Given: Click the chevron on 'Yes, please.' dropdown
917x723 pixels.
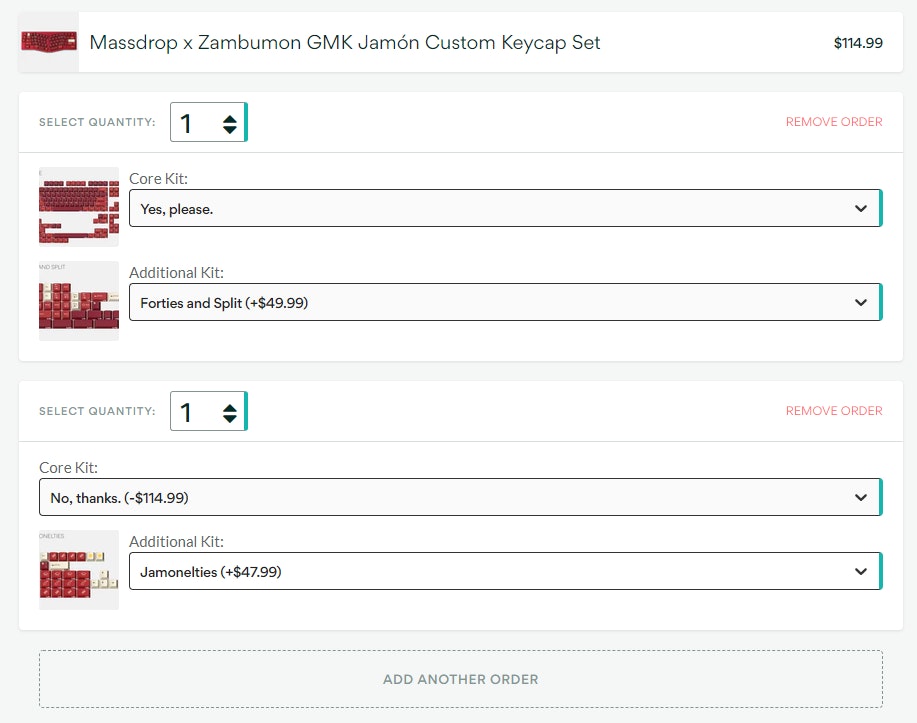Looking at the screenshot, I should point(861,209).
